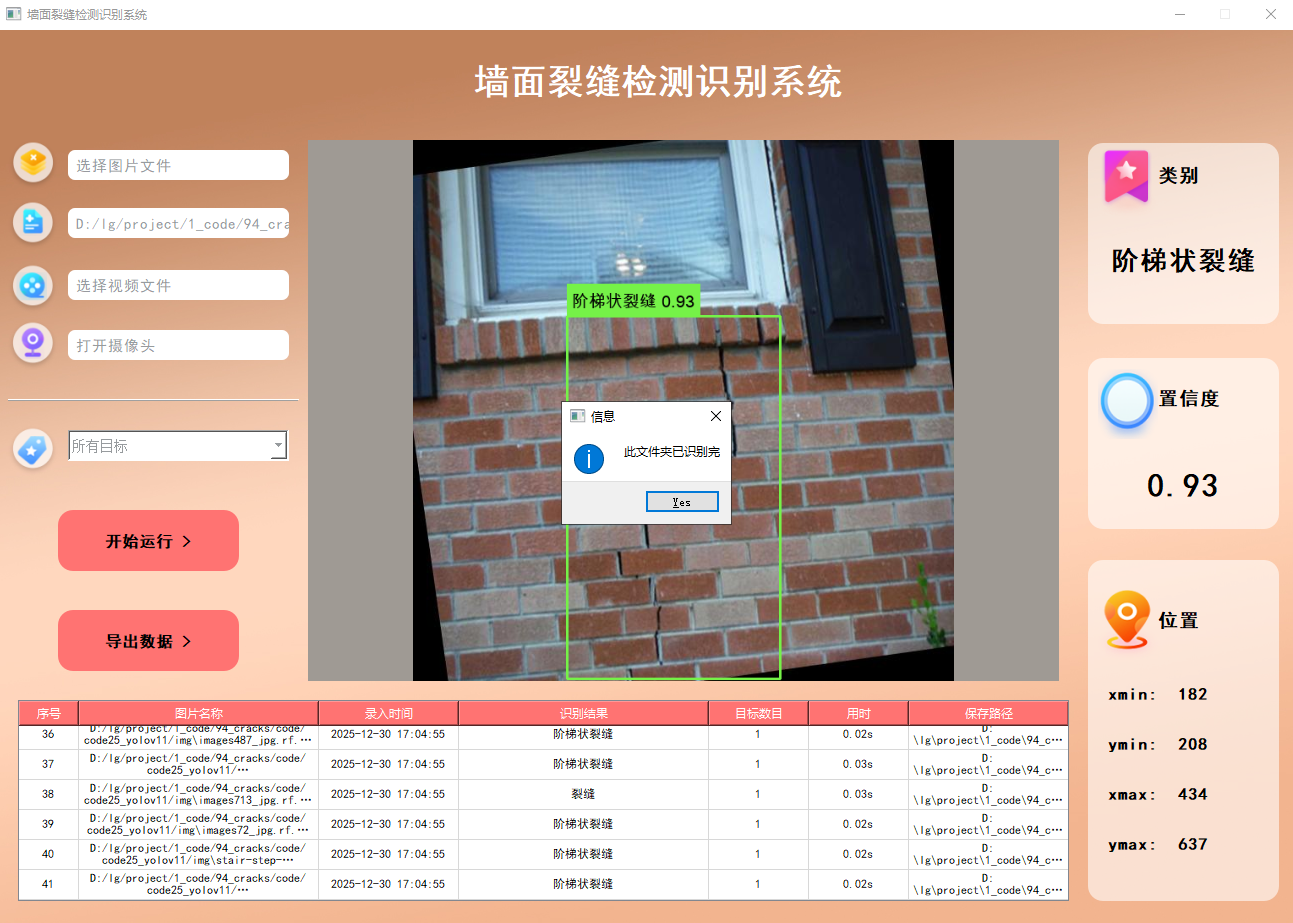Click the confidence value 0.93
Viewport: 1293px width, 923px height.
point(1182,486)
